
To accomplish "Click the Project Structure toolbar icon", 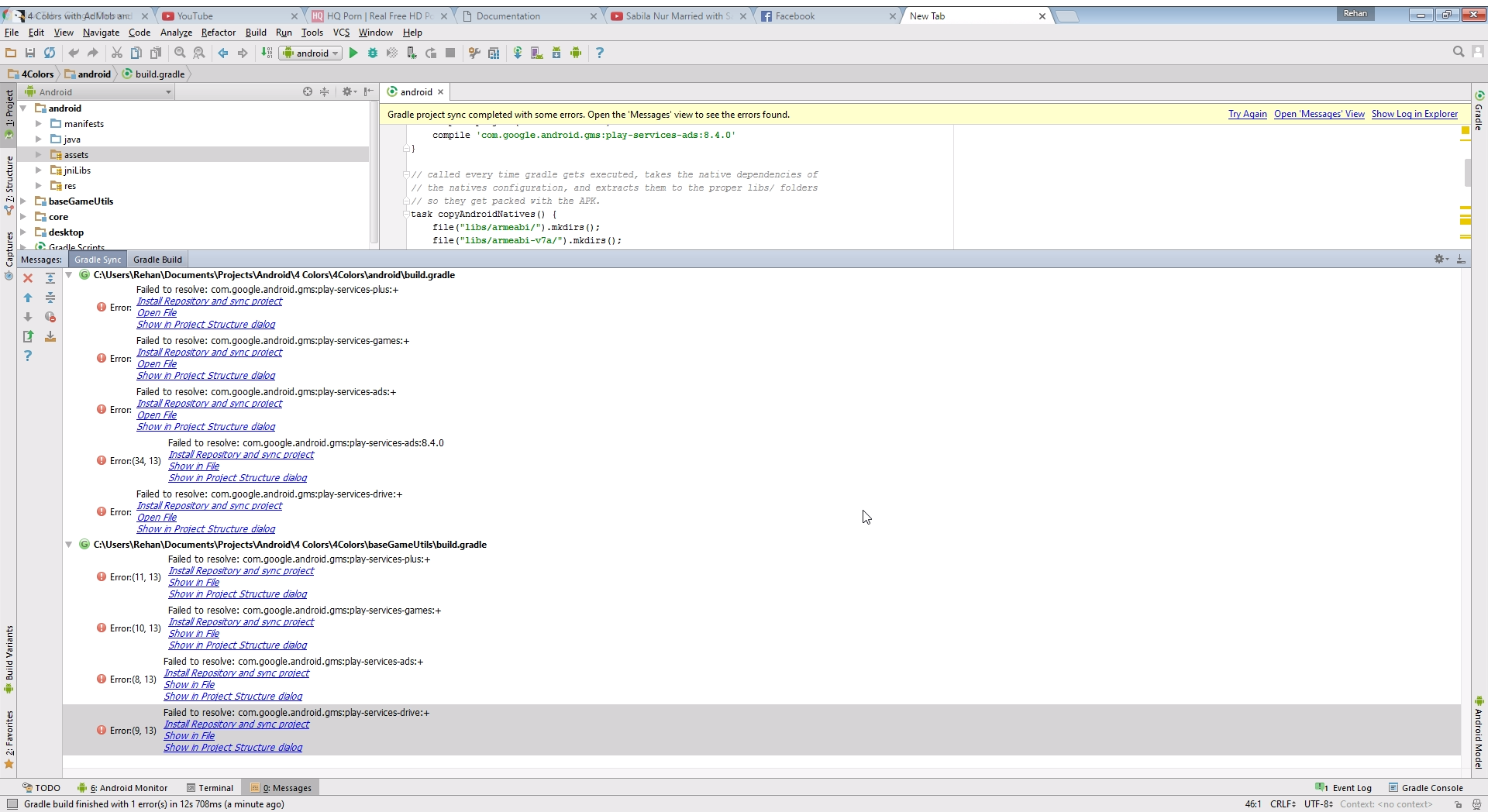I will point(494,53).
